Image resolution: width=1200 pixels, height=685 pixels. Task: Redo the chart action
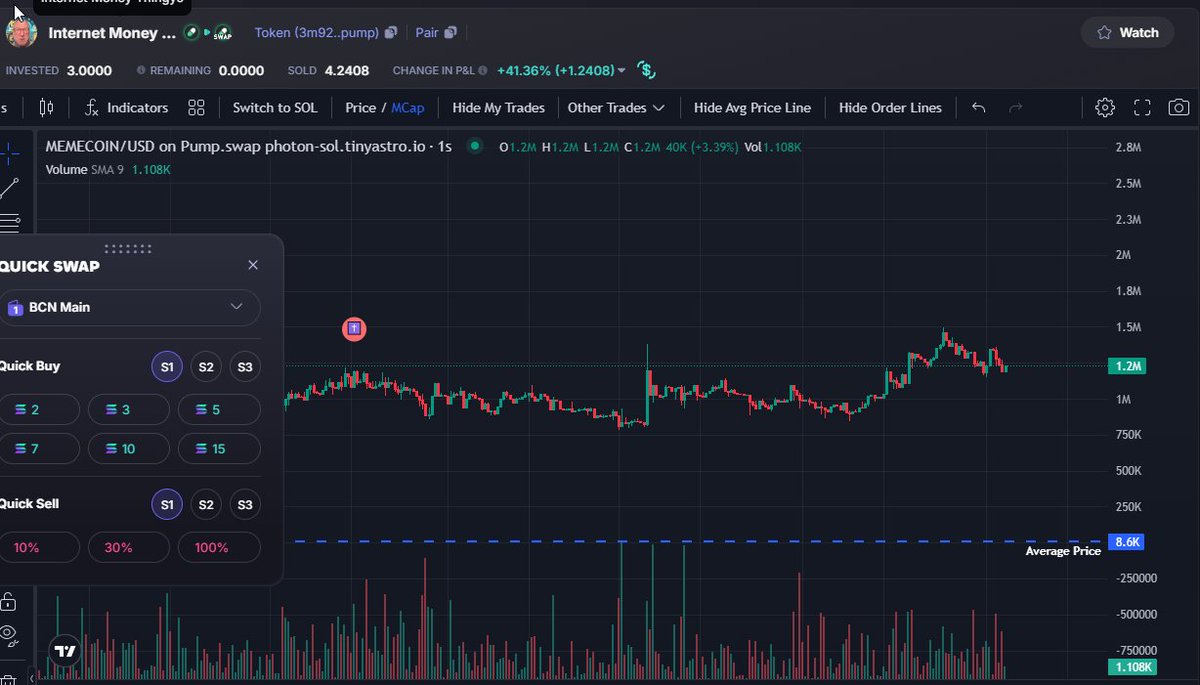coord(1016,107)
